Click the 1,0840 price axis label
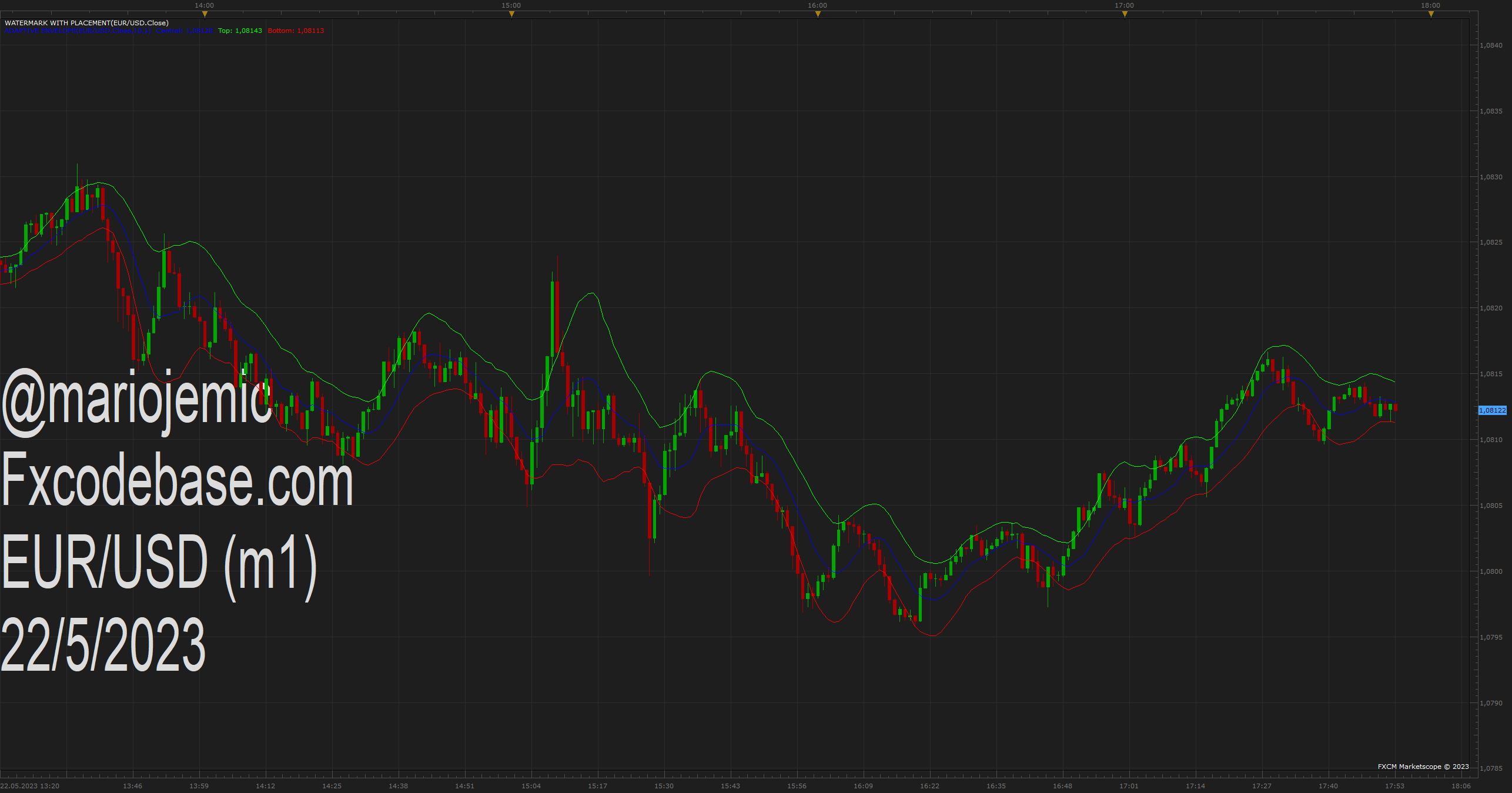Viewport: 1512px width, 793px height. (x=1491, y=45)
